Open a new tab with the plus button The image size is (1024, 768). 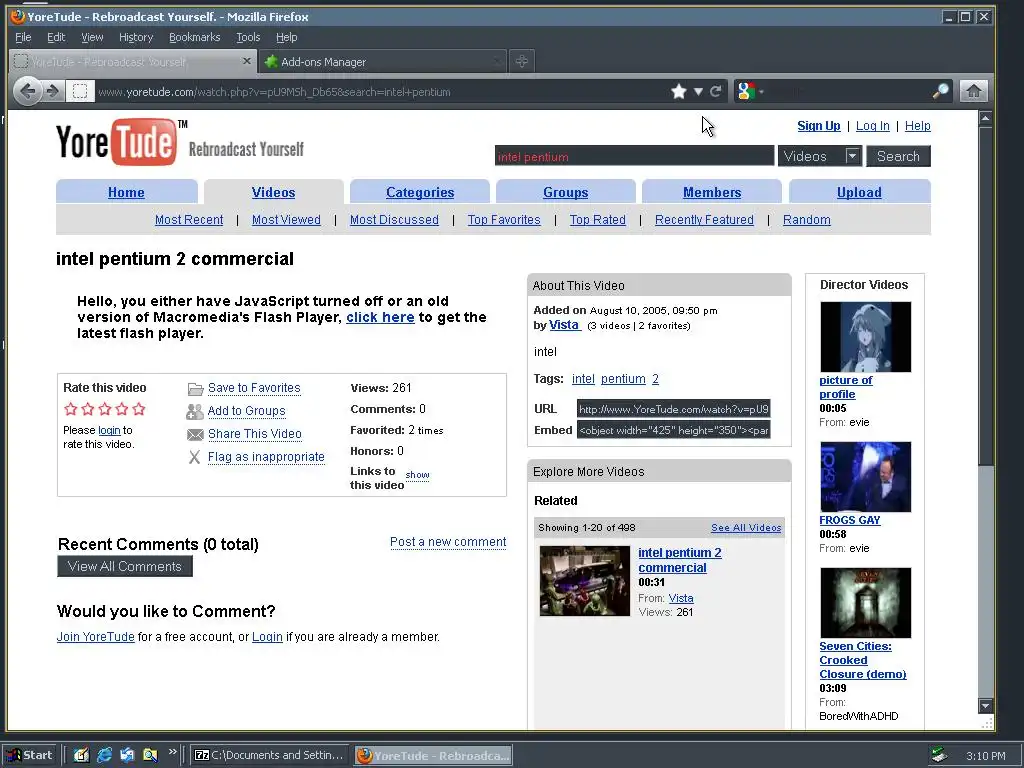tap(521, 61)
